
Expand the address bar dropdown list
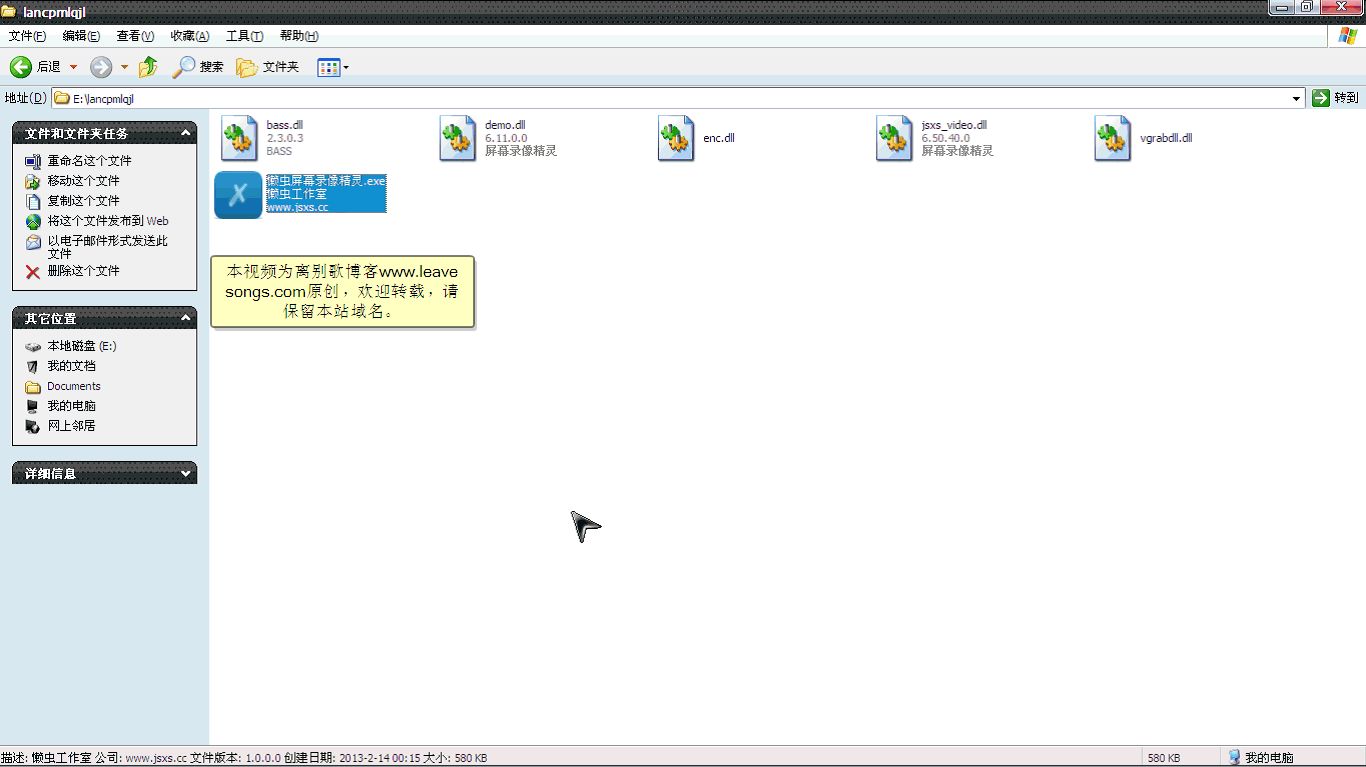click(x=1297, y=98)
